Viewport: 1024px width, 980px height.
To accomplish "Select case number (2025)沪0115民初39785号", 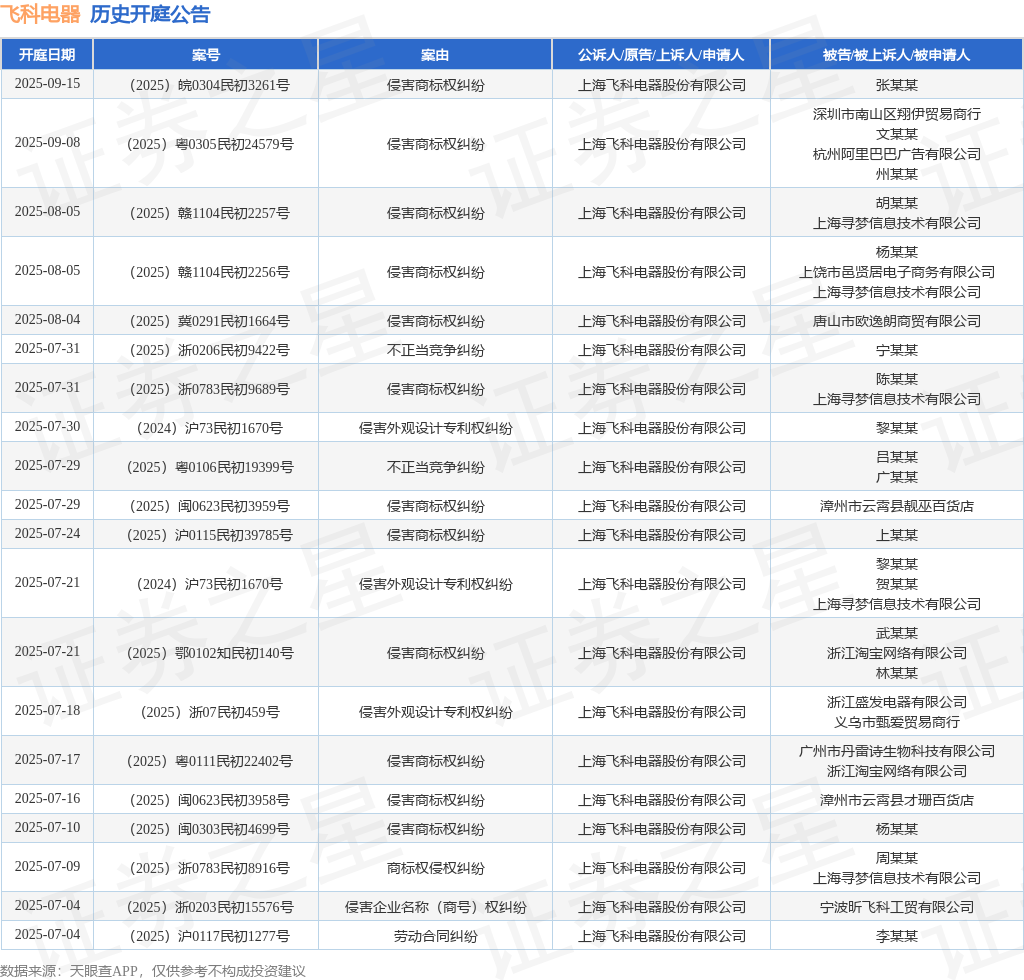I will pyautogui.click(x=210, y=535).
